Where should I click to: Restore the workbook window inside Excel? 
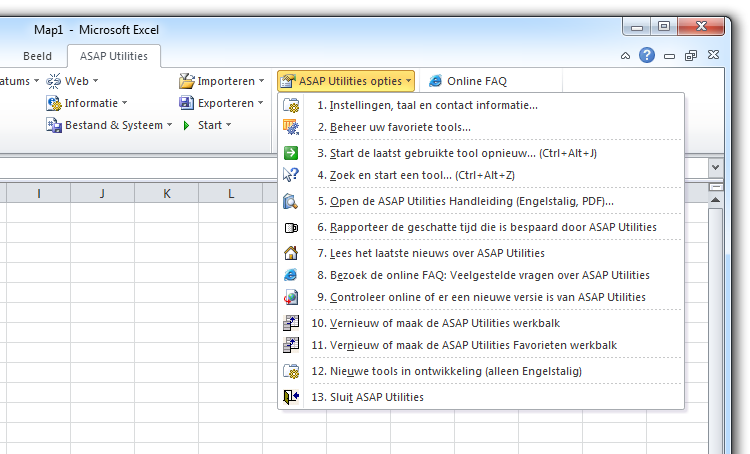[x=691, y=56]
